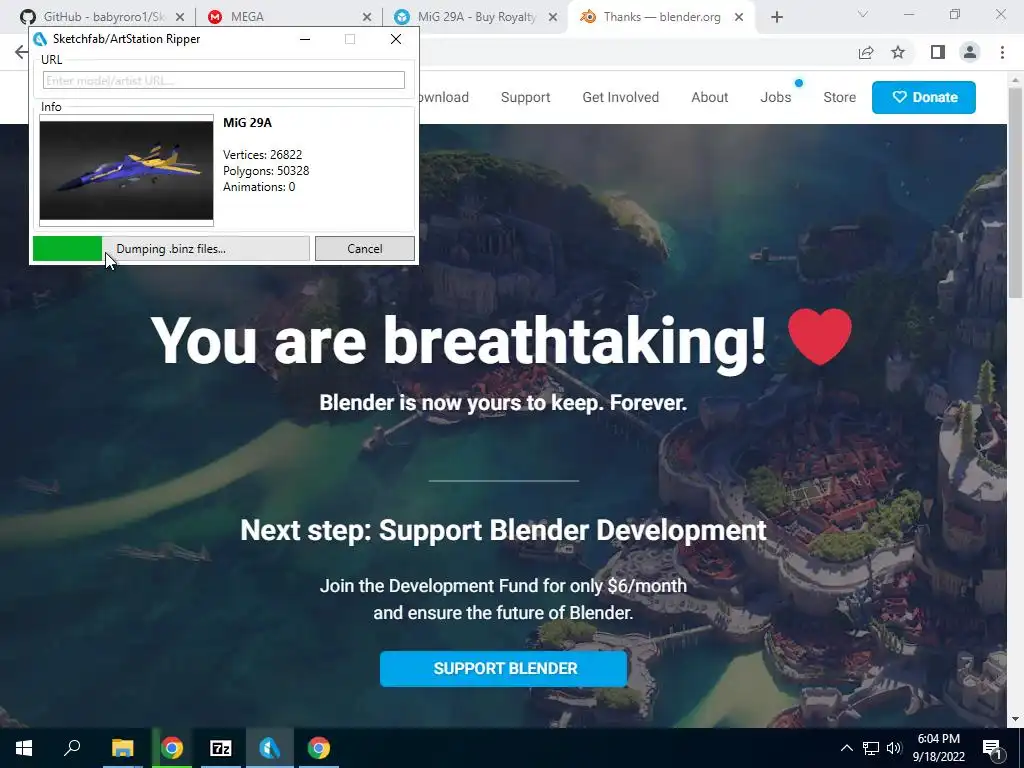This screenshot has width=1024, height=768.
Task: Click the Vertices: 26822 text
Action: click(263, 155)
